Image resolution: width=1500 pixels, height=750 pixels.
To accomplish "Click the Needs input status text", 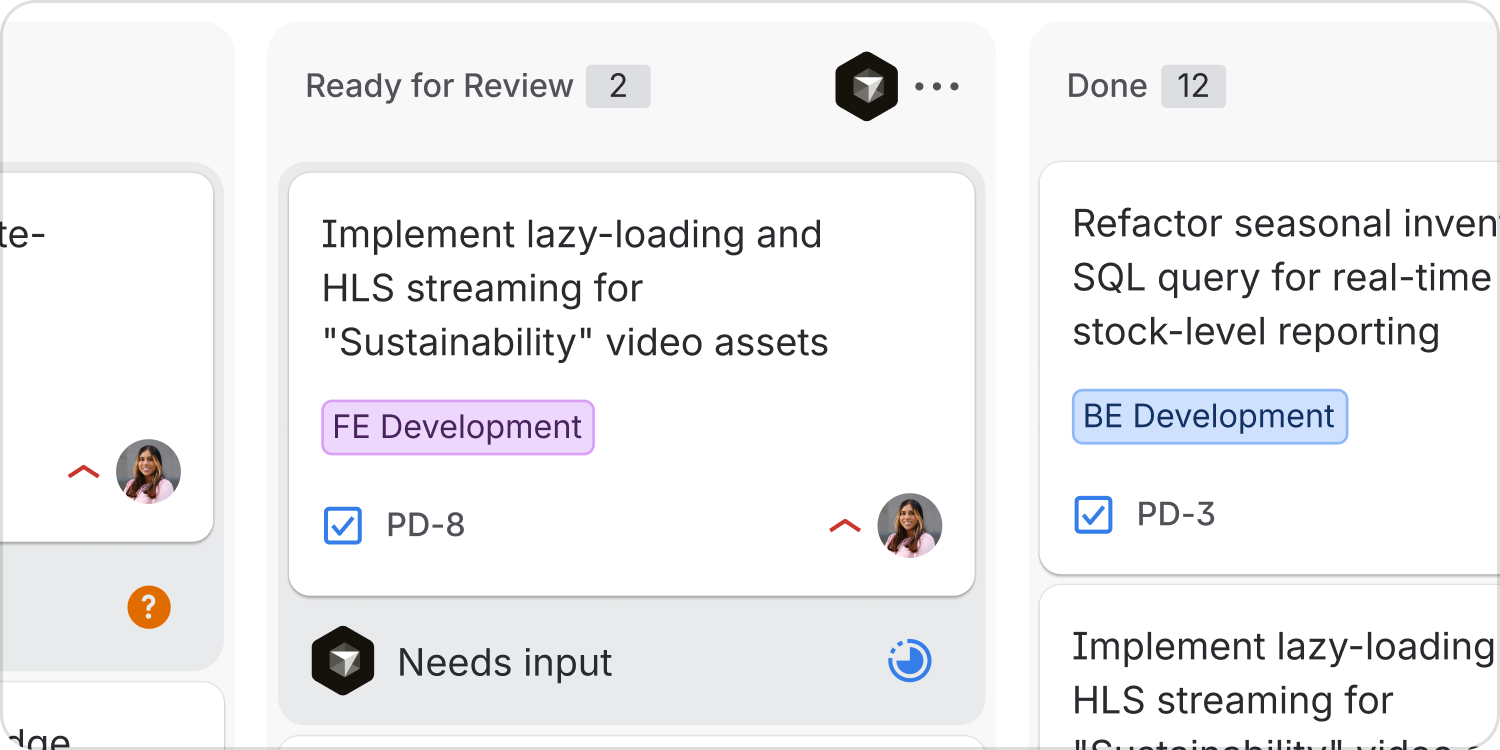I will (505, 662).
